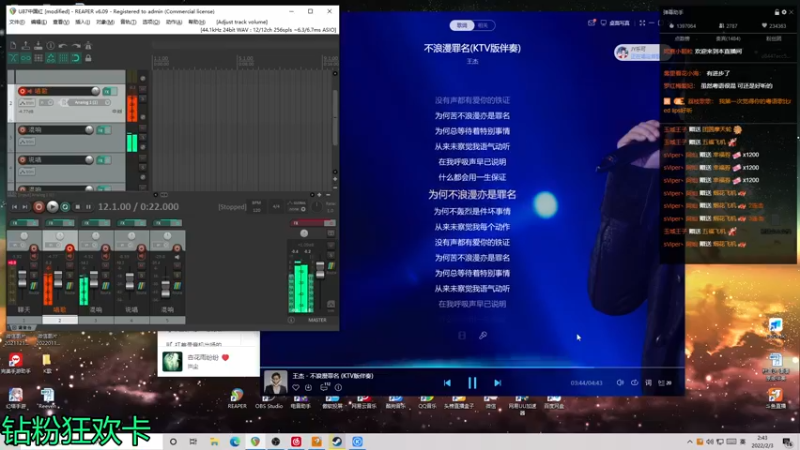Adjust the MASTER volume fader in mixer
800x450 pixels.
click(x=320, y=270)
